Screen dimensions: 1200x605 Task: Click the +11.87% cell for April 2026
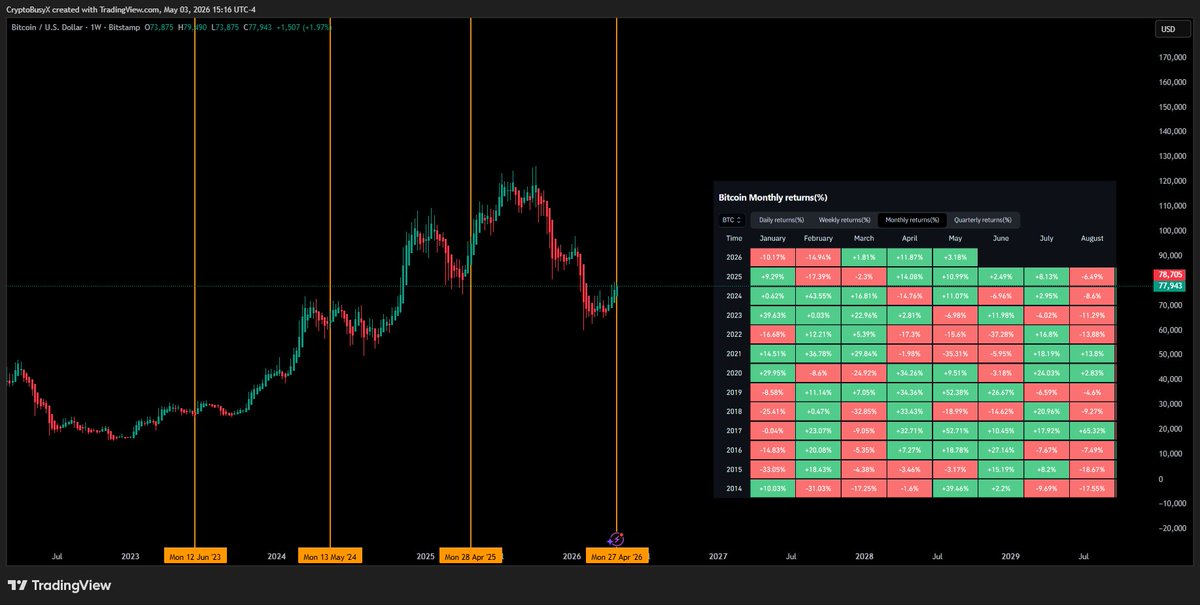pos(909,257)
